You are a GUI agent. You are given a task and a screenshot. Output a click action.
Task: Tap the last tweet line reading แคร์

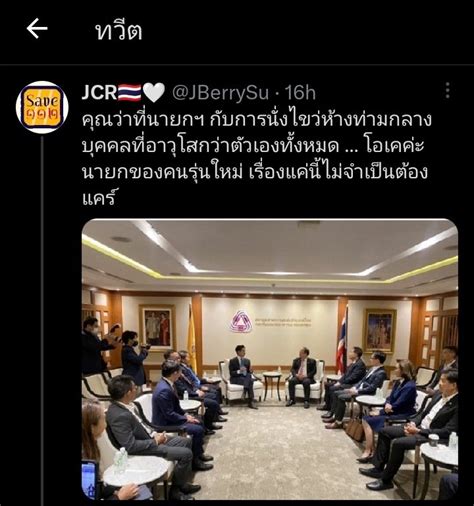click(99, 199)
